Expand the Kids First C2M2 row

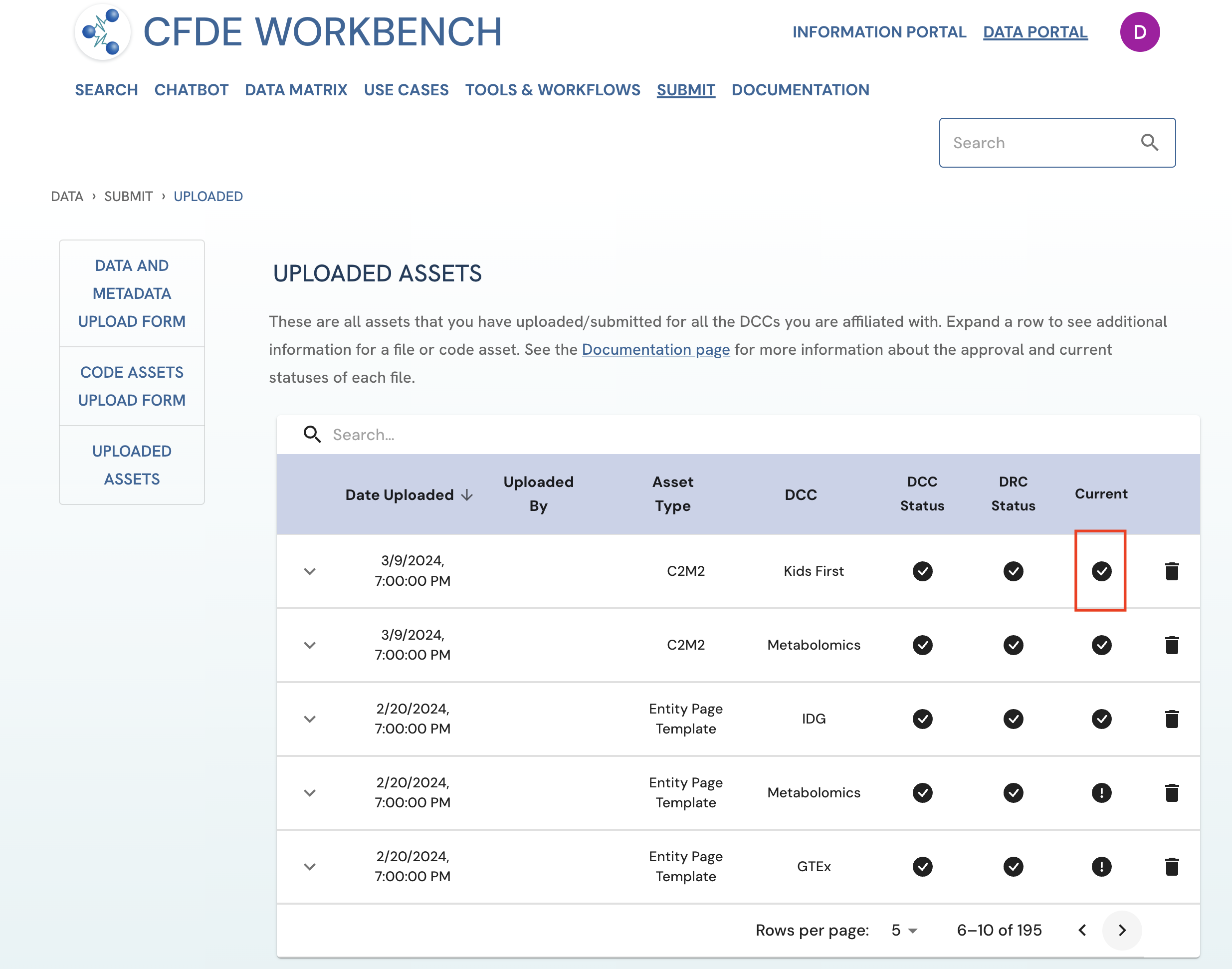310,571
